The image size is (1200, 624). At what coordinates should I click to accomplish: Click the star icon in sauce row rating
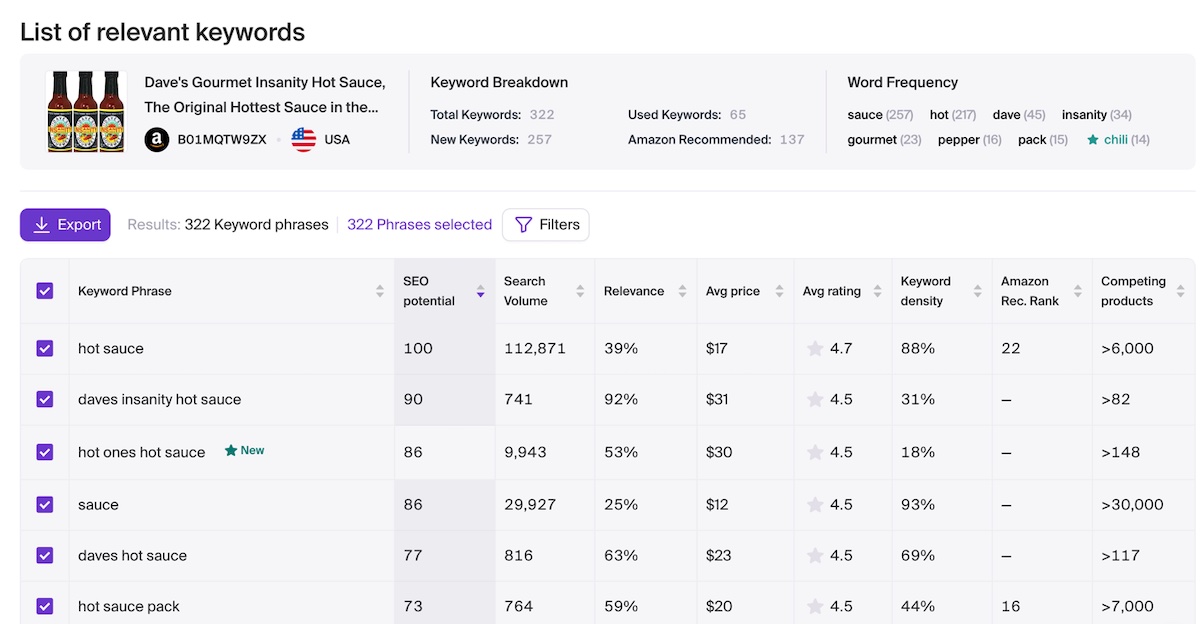tap(815, 505)
